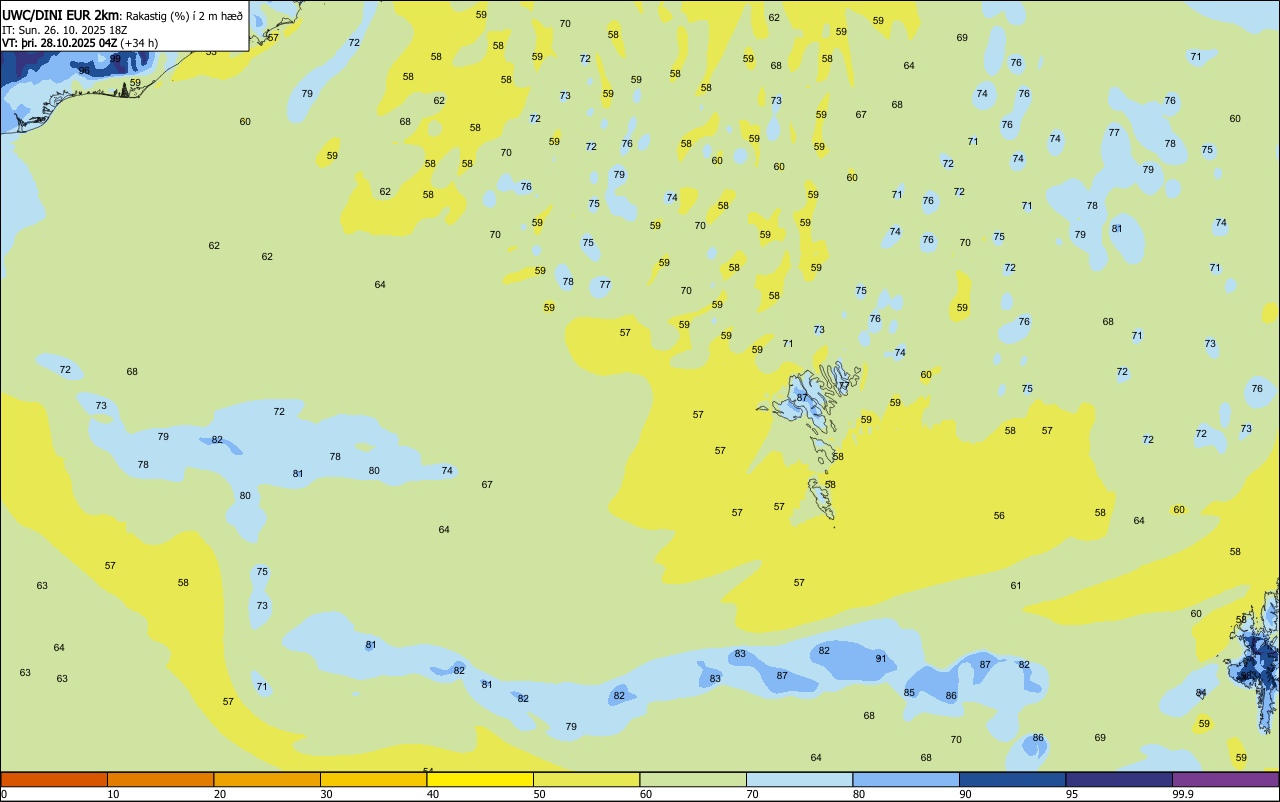Click the initial time 'IT: Sun. 26. 10. 2025 18Z'

point(65,30)
